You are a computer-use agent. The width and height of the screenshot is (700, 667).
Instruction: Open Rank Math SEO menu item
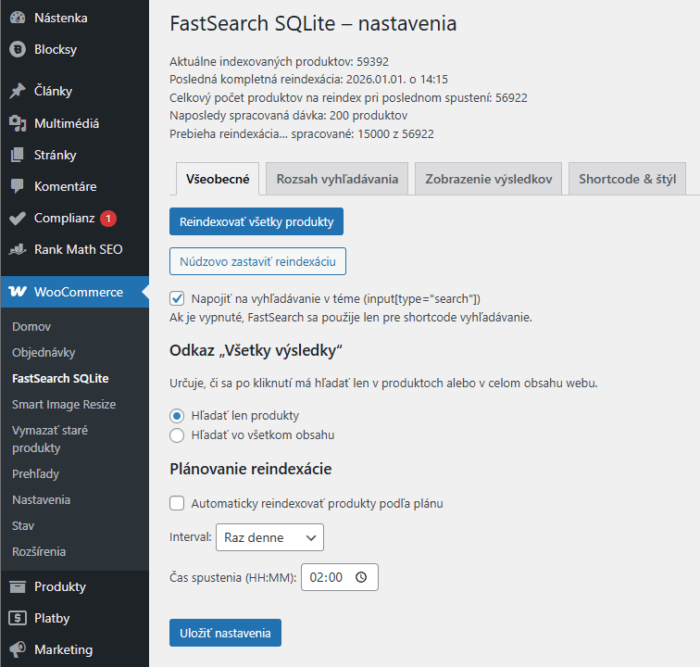(78, 249)
